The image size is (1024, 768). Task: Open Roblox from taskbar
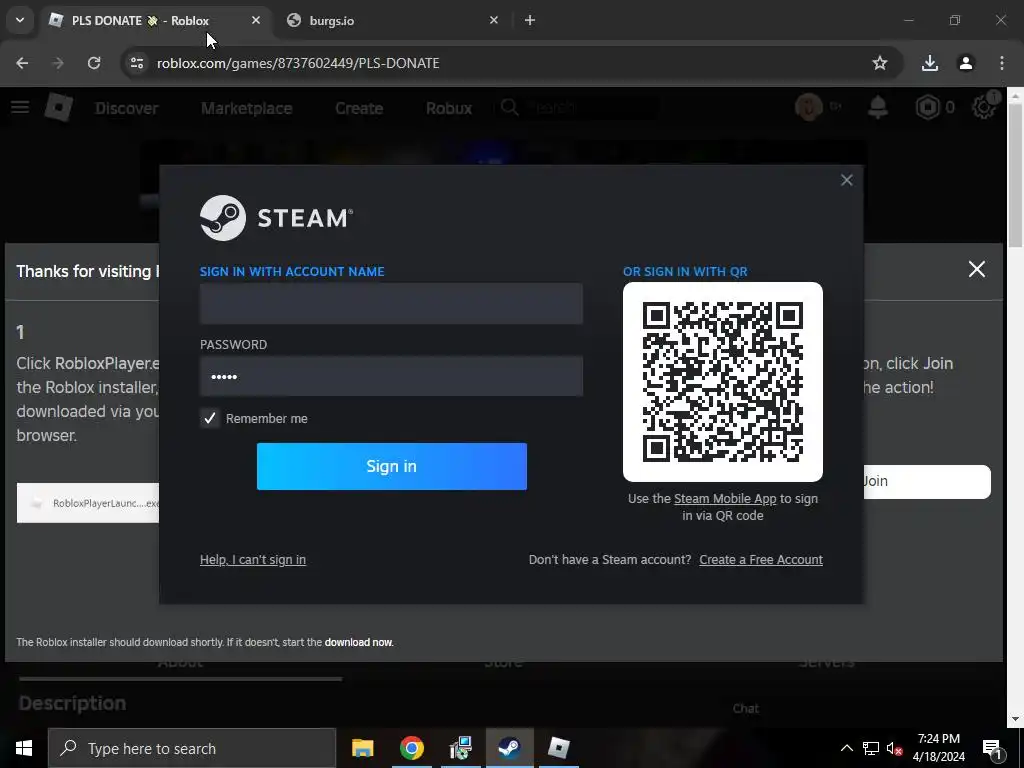click(558, 748)
